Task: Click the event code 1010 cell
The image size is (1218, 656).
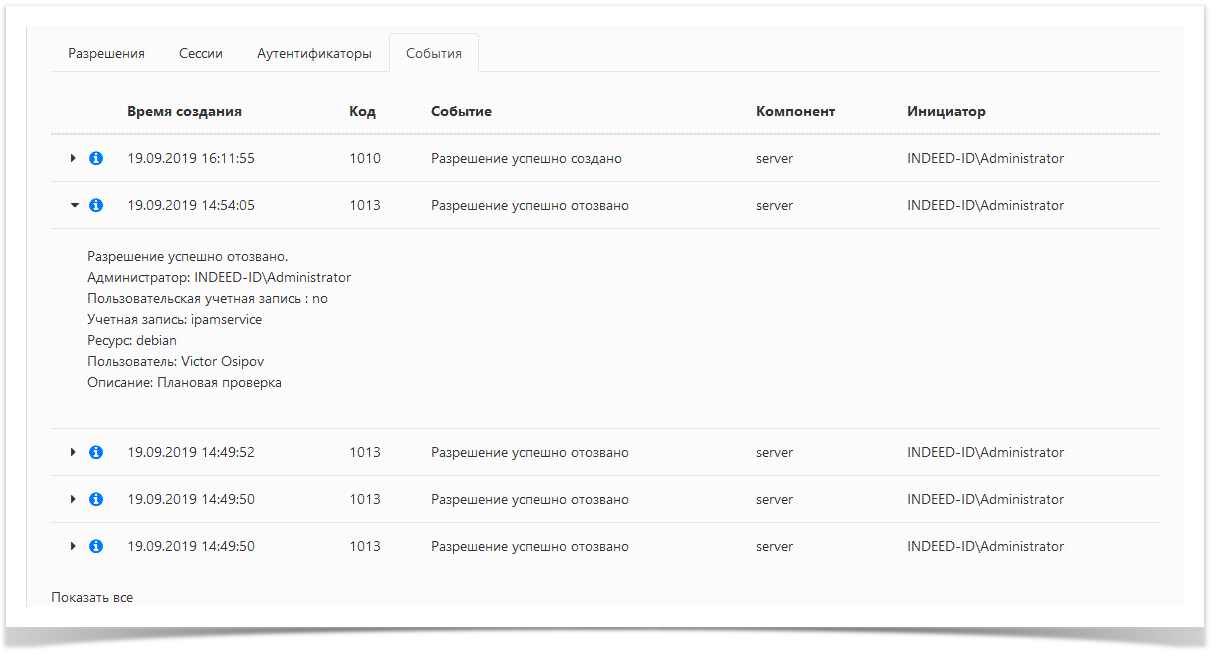Action: tap(365, 158)
